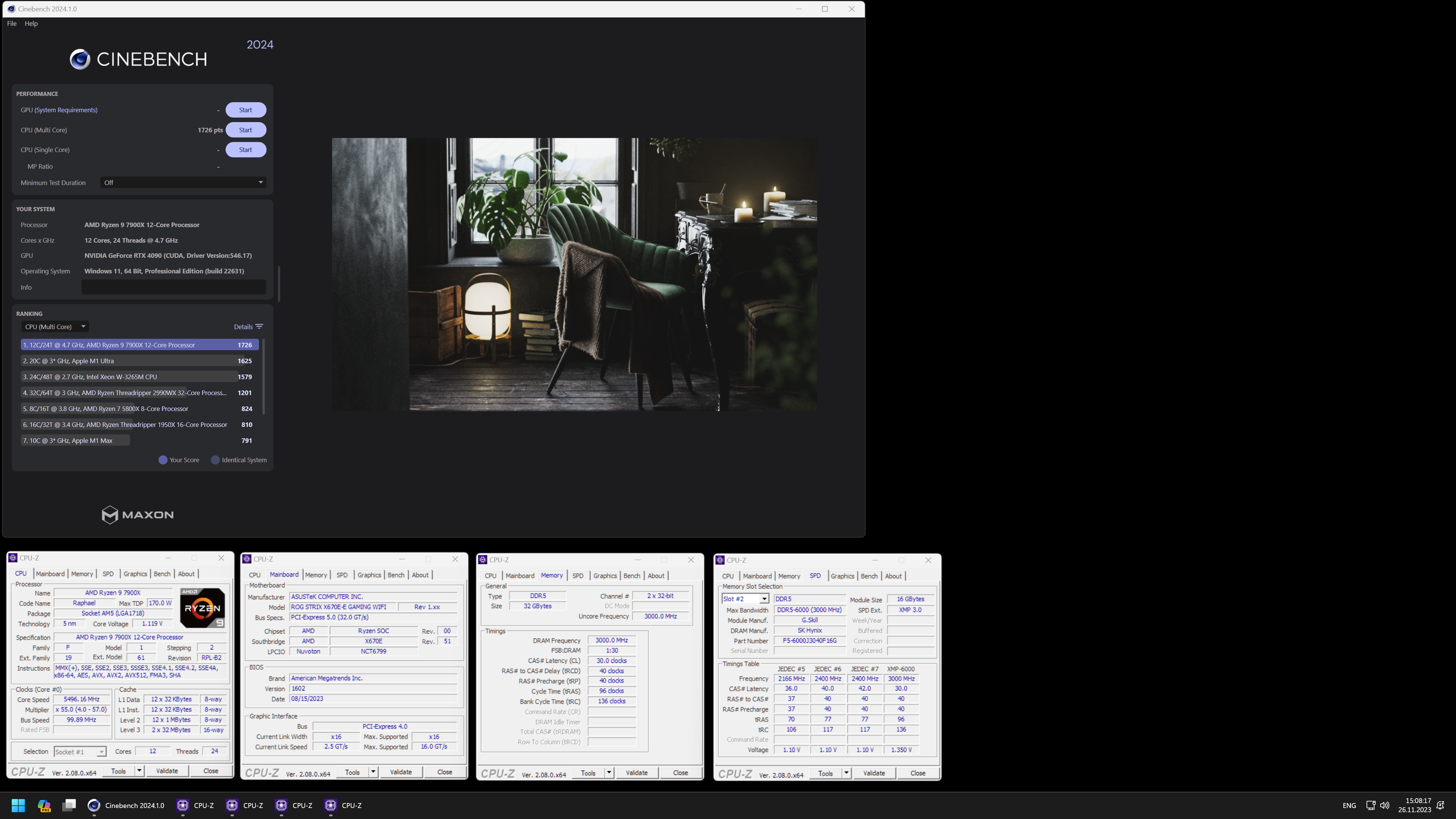Click the Maxon logo at bottom
Screen dimensions: 1456x819
137,515
